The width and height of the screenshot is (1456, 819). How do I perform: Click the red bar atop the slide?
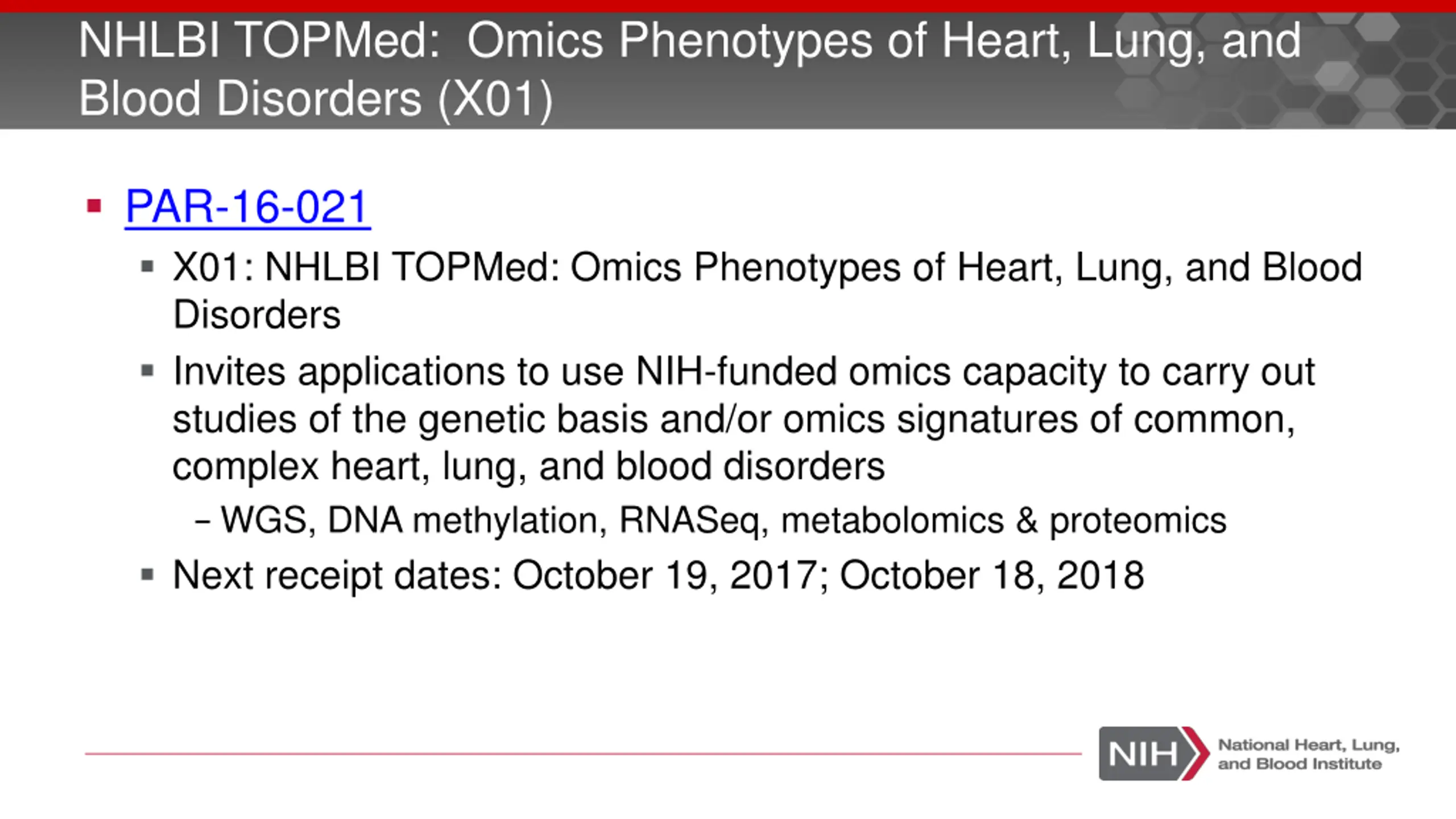tap(728, 6)
